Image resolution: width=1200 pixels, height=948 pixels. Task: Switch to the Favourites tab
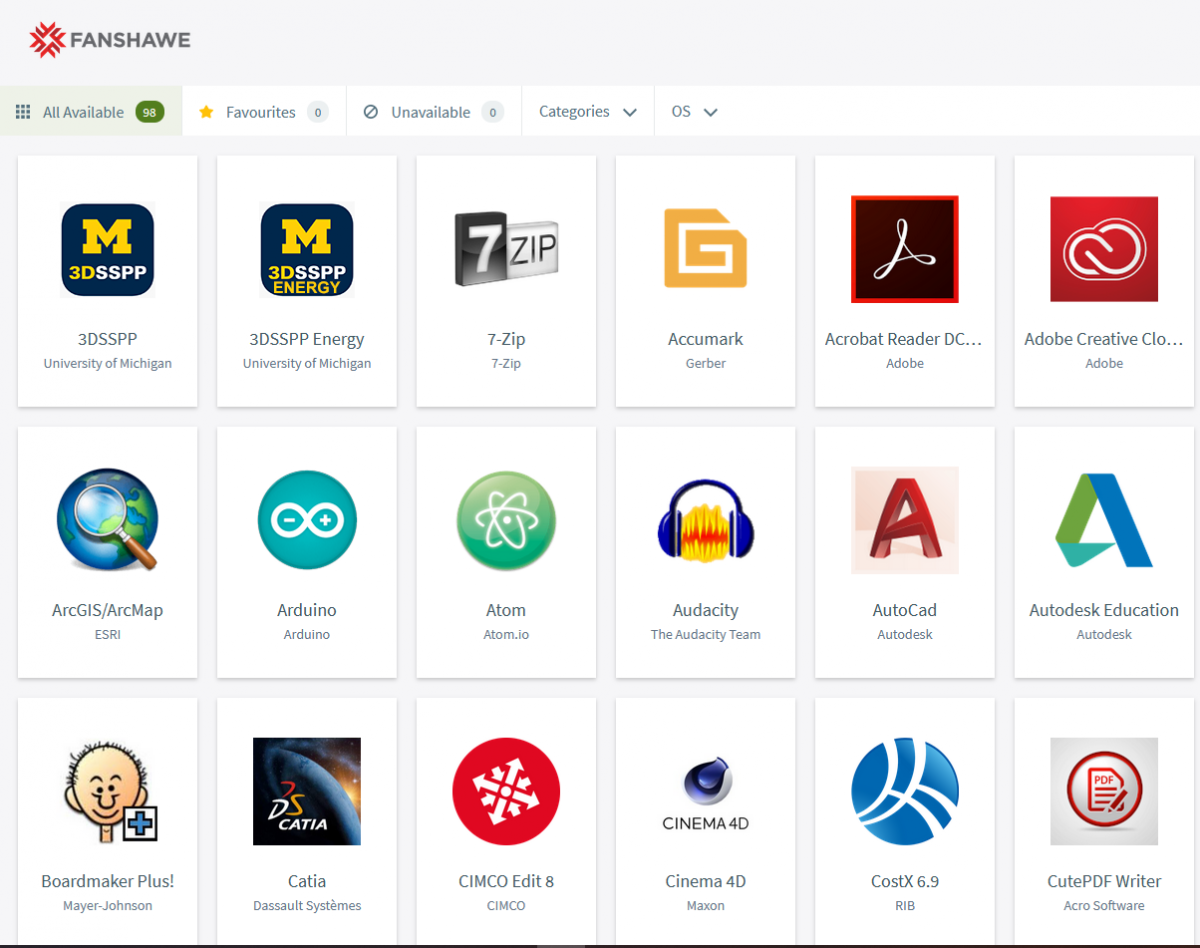[x=262, y=111]
